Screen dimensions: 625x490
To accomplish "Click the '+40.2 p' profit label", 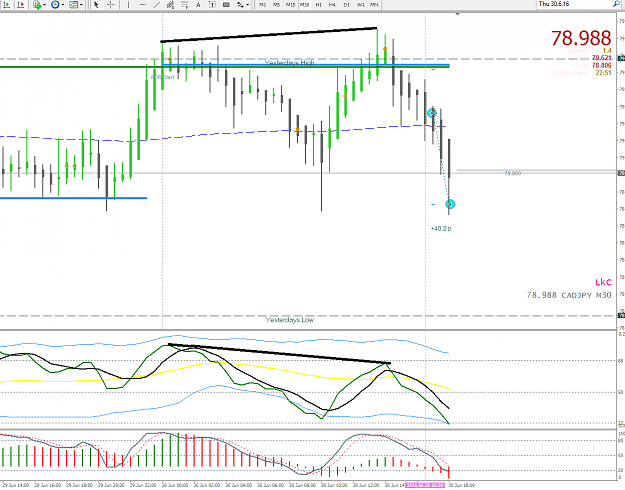I will pyautogui.click(x=441, y=229).
